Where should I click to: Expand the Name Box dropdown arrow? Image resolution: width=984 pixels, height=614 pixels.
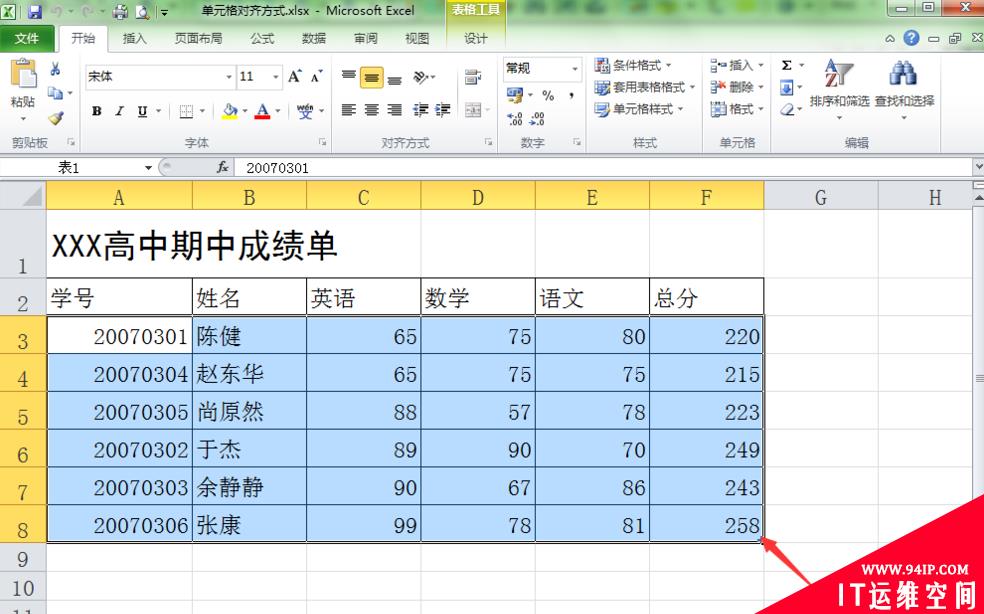[x=149, y=168]
